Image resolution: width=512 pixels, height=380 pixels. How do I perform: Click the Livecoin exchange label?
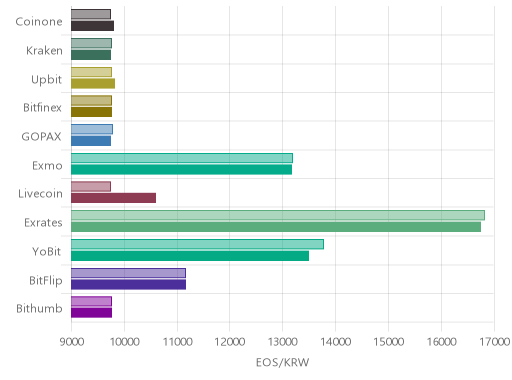tap(40, 194)
